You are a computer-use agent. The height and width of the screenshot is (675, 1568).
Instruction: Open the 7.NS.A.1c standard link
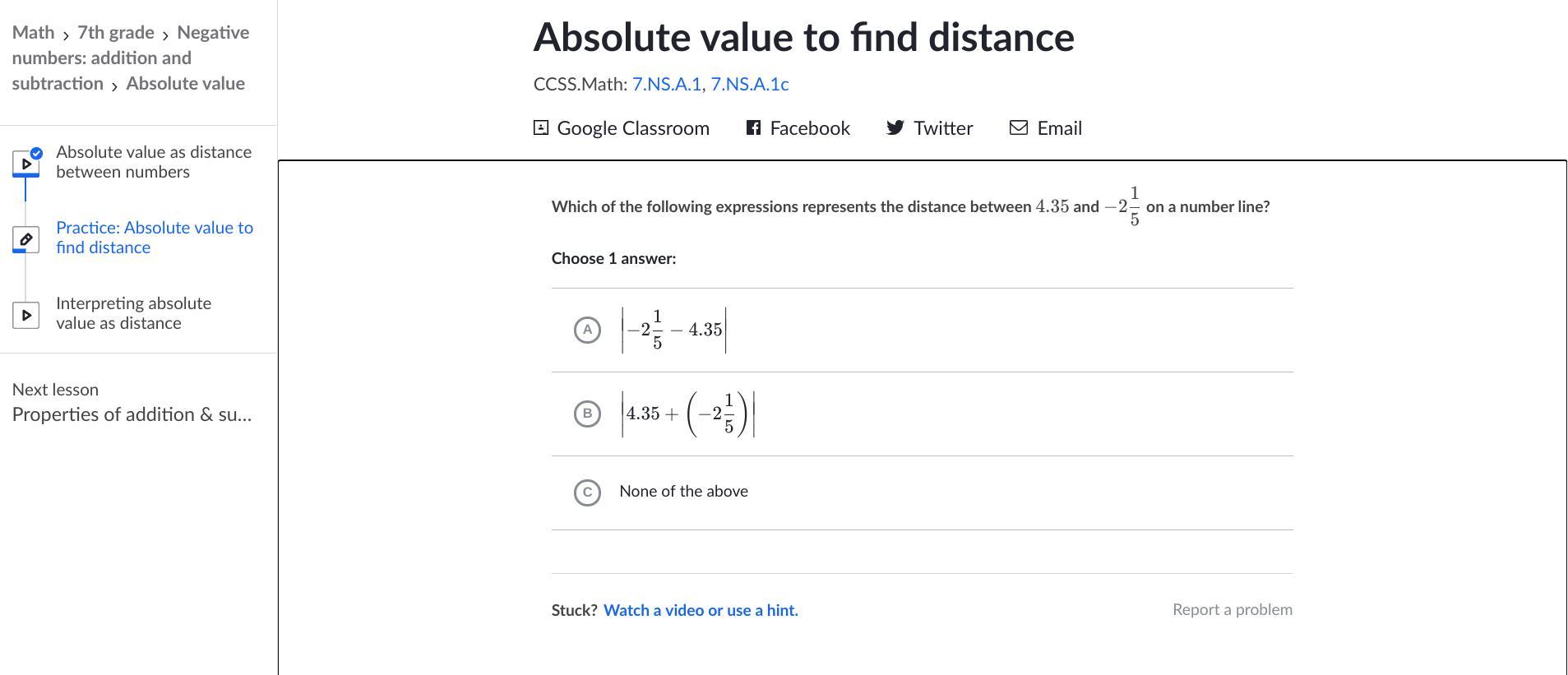[749, 84]
